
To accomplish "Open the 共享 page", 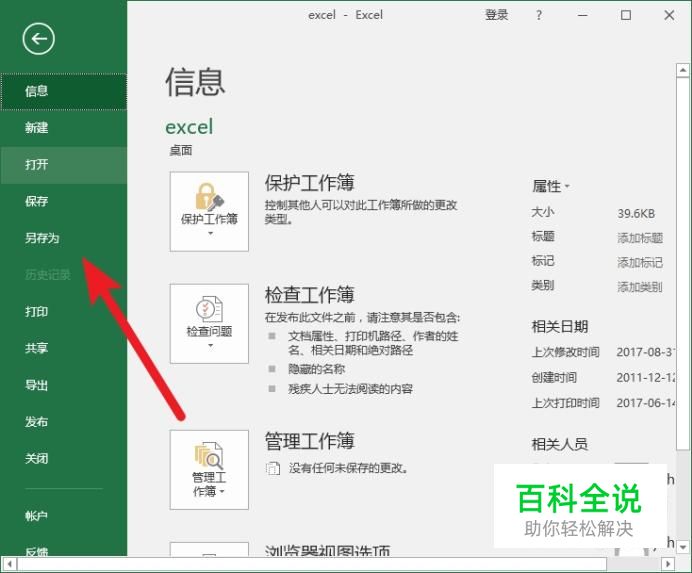I will [x=64, y=348].
